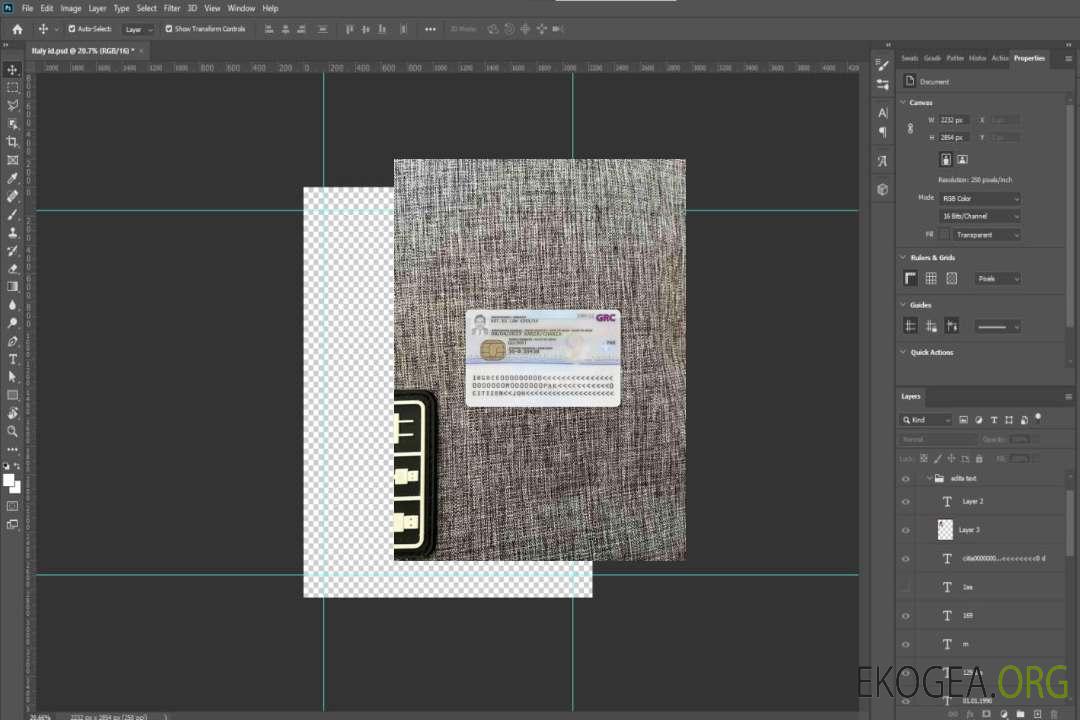Select the Horizontal Type tool

pos(13,359)
